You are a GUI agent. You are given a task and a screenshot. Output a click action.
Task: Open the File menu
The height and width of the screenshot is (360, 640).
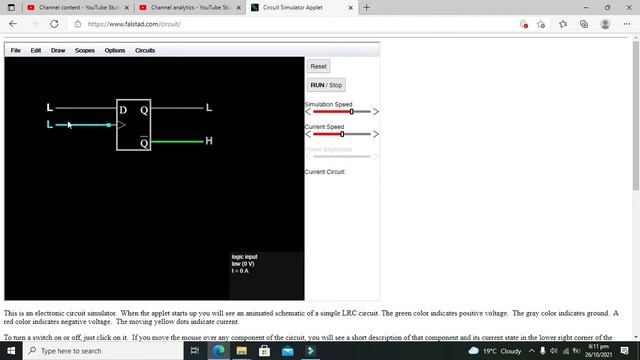click(x=16, y=50)
